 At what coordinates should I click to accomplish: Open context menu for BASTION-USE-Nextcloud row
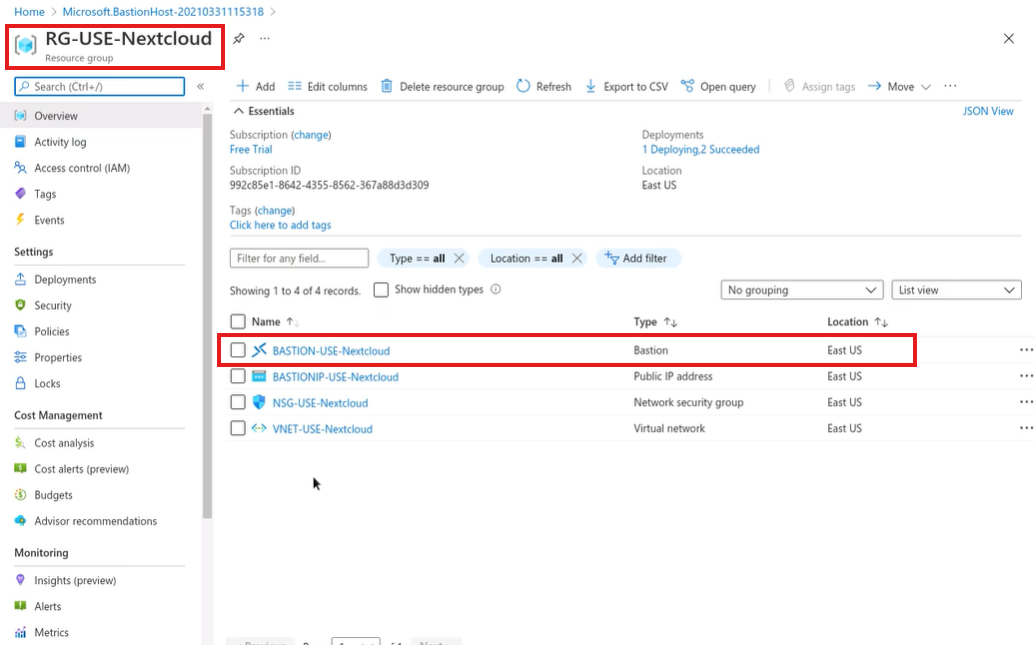(1026, 350)
